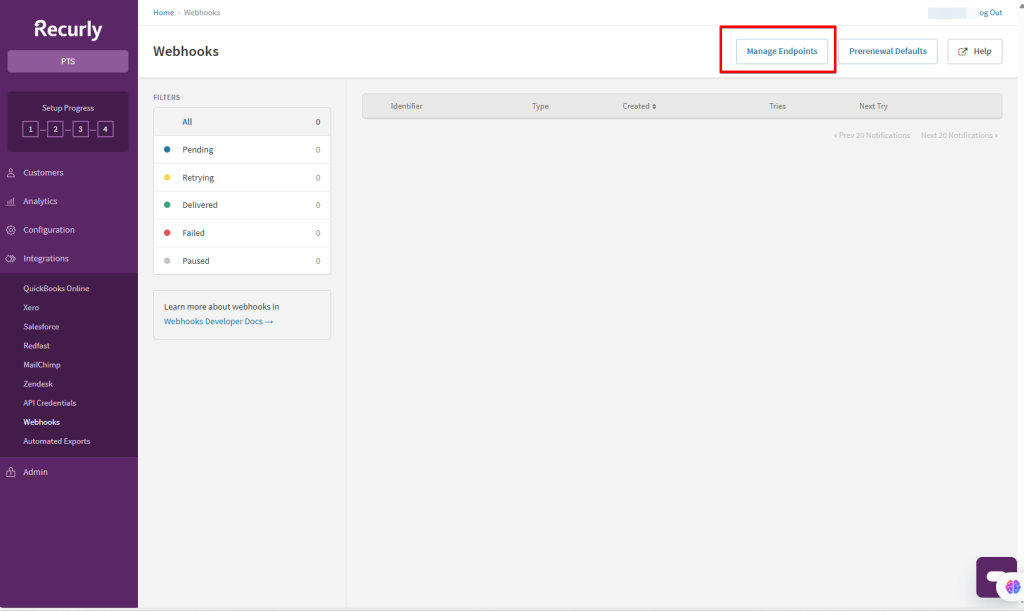Click the Manage Endpoints button
The width and height of the screenshot is (1024, 611).
(782, 51)
